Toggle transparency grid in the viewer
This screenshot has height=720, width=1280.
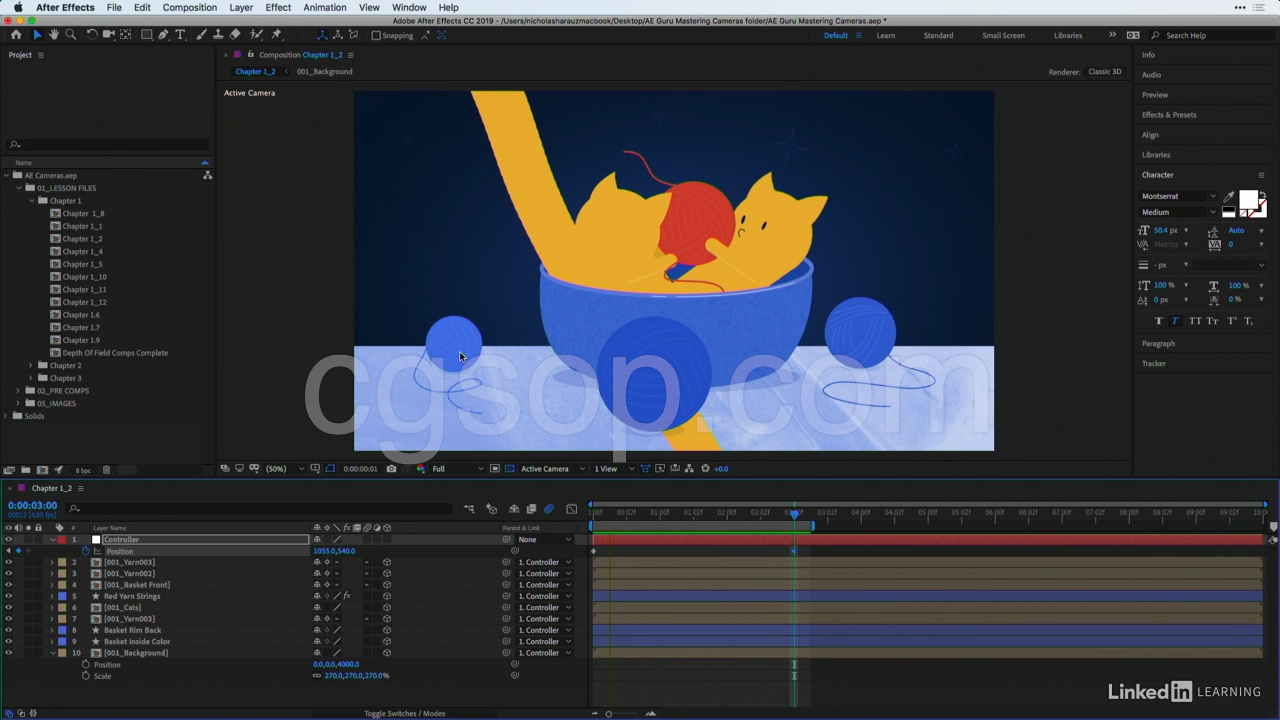510,468
